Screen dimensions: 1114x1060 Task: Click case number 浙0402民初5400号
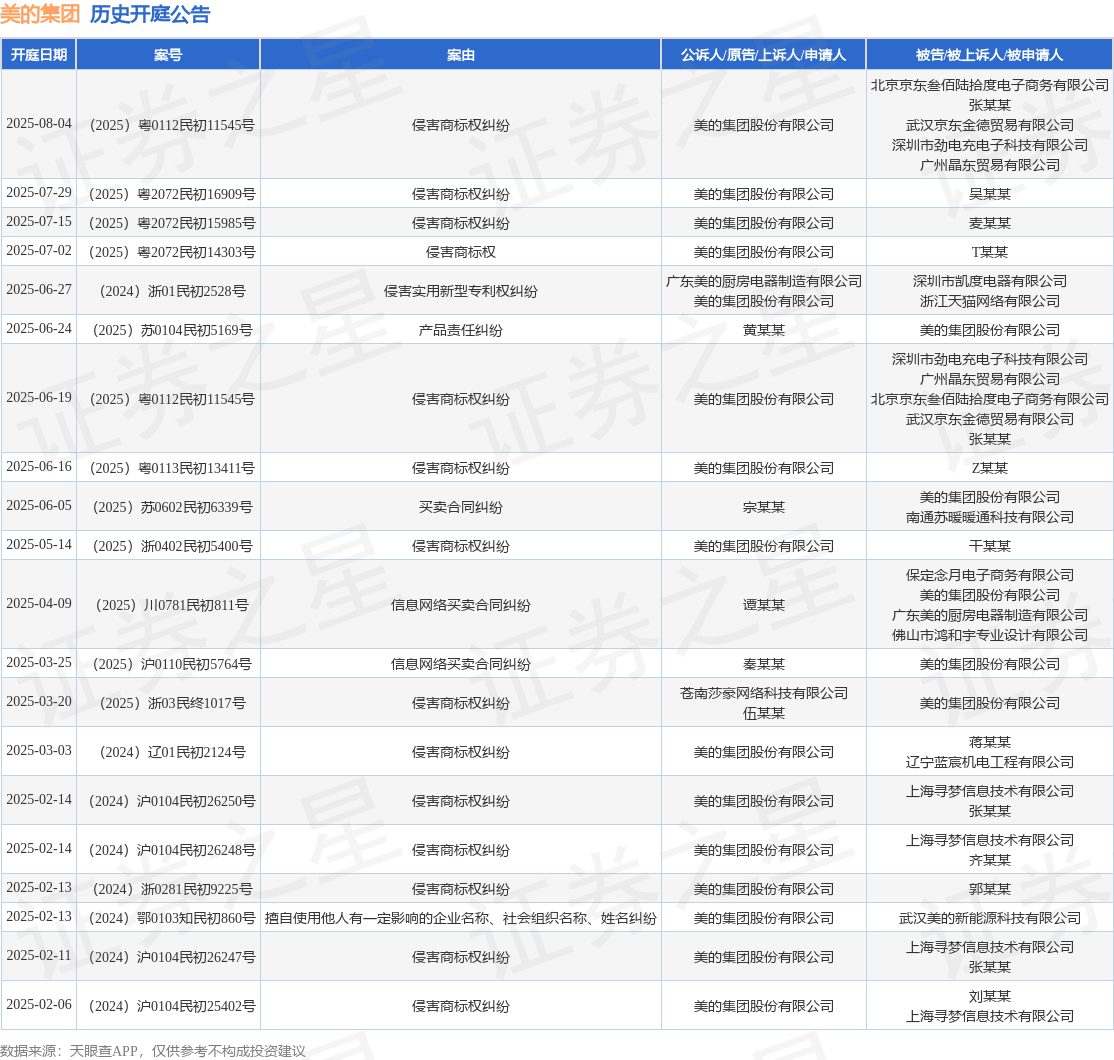[x=172, y=546]
